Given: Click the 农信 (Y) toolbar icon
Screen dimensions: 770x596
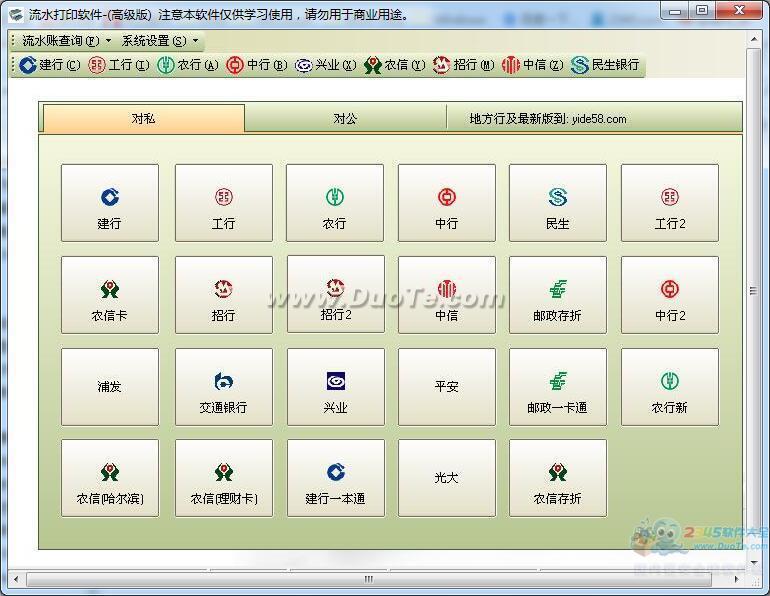Looking at the screenshot, I should 395,65.
